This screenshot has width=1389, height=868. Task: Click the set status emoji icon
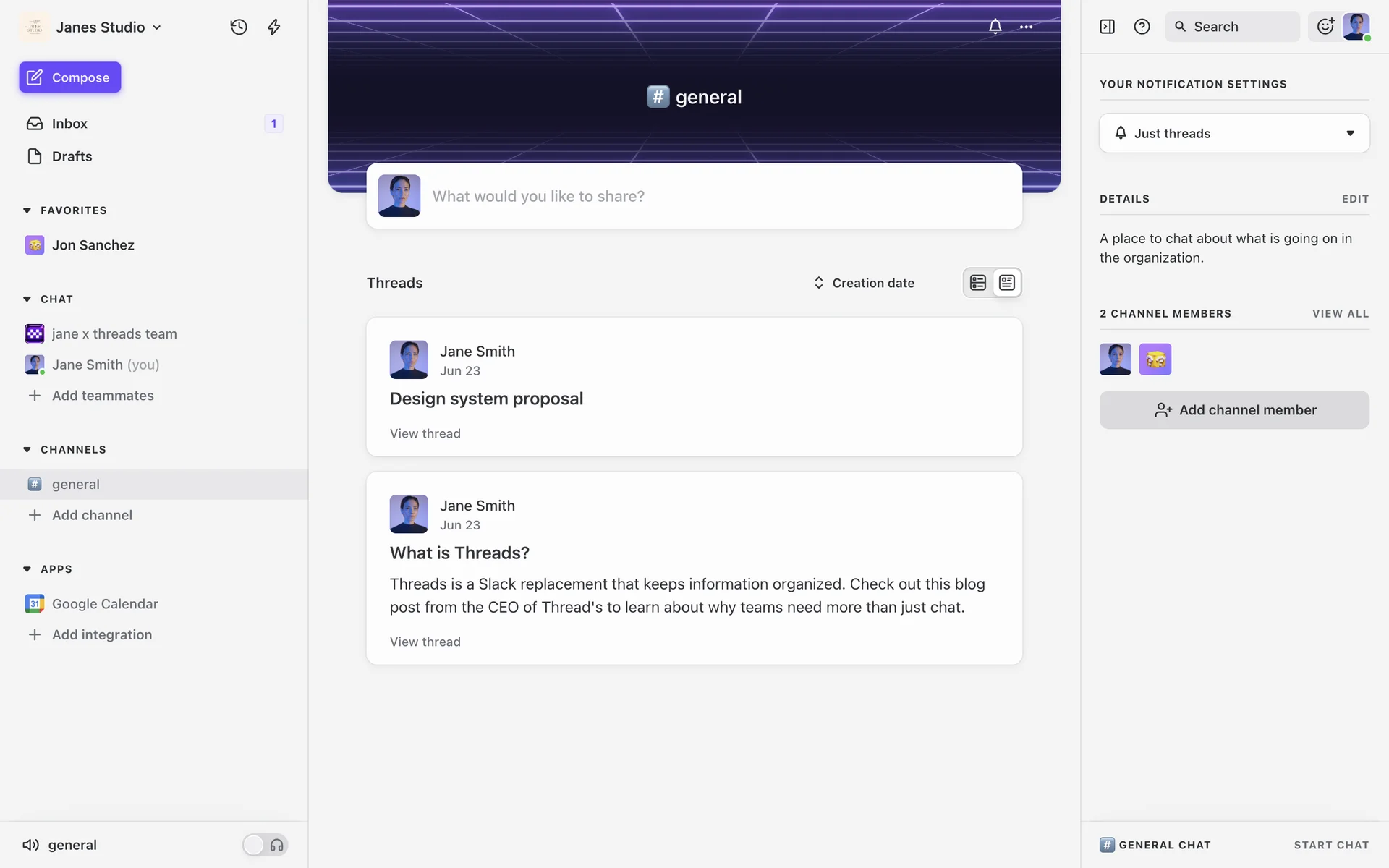tap(1325, 27)
